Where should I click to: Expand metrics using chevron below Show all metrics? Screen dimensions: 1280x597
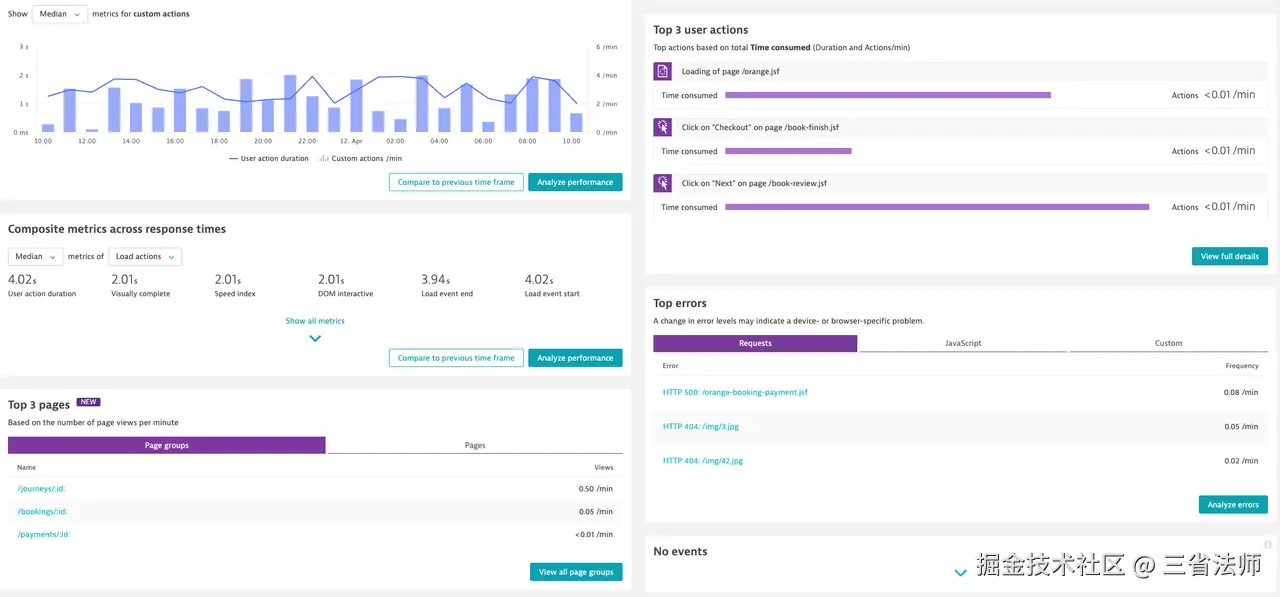coord(315,339)
